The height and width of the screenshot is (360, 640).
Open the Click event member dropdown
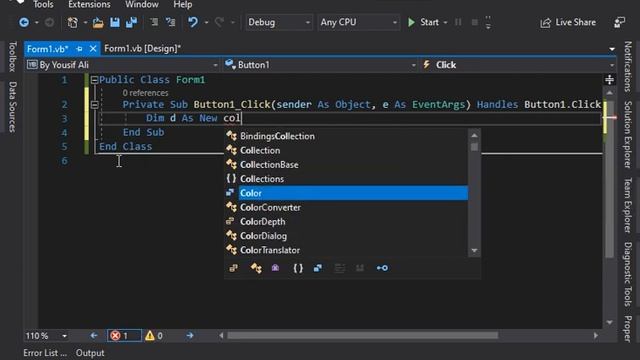(x=518, y=65)
